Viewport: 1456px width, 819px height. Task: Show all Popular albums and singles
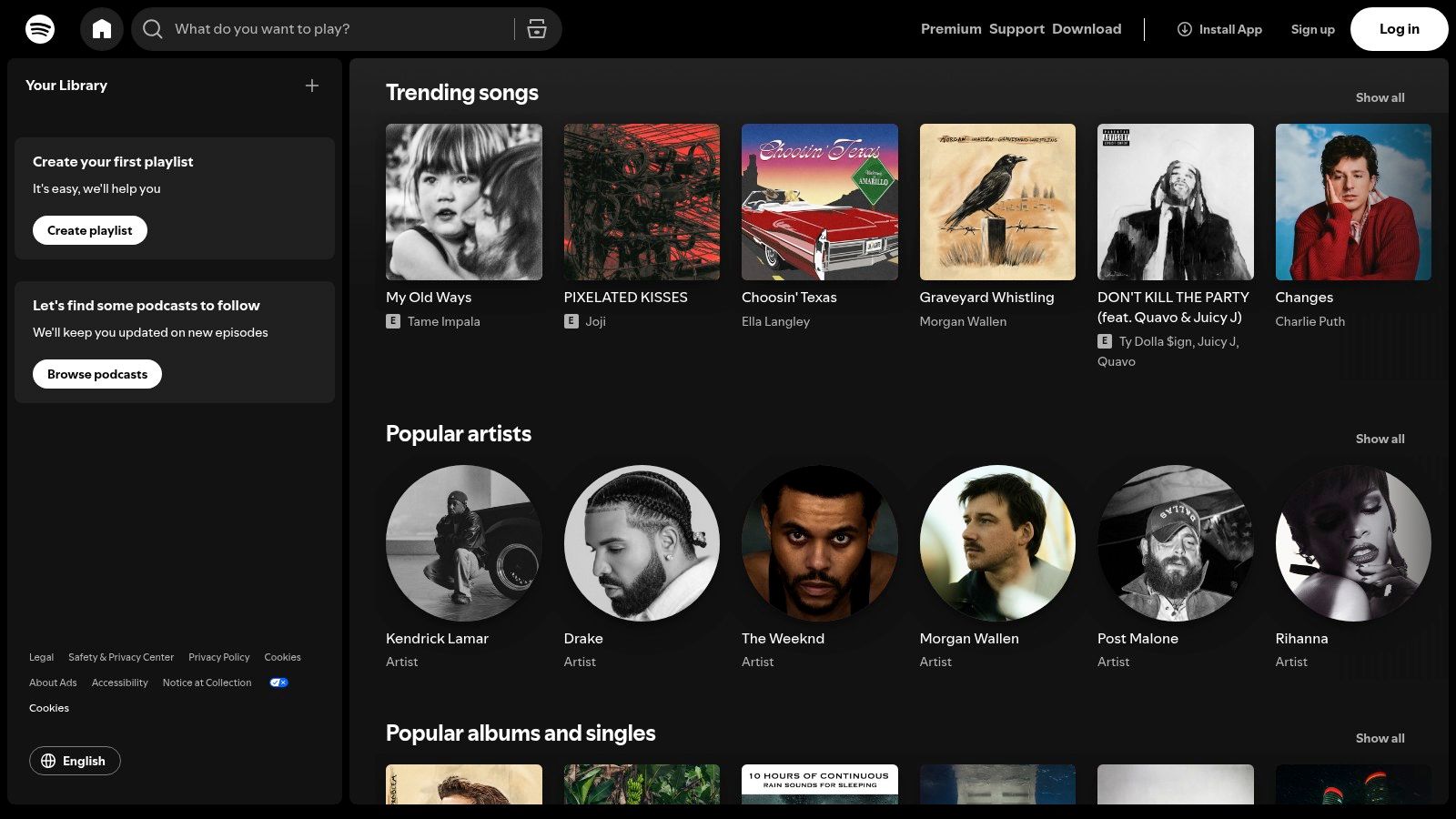click(x=1380, y=738)
